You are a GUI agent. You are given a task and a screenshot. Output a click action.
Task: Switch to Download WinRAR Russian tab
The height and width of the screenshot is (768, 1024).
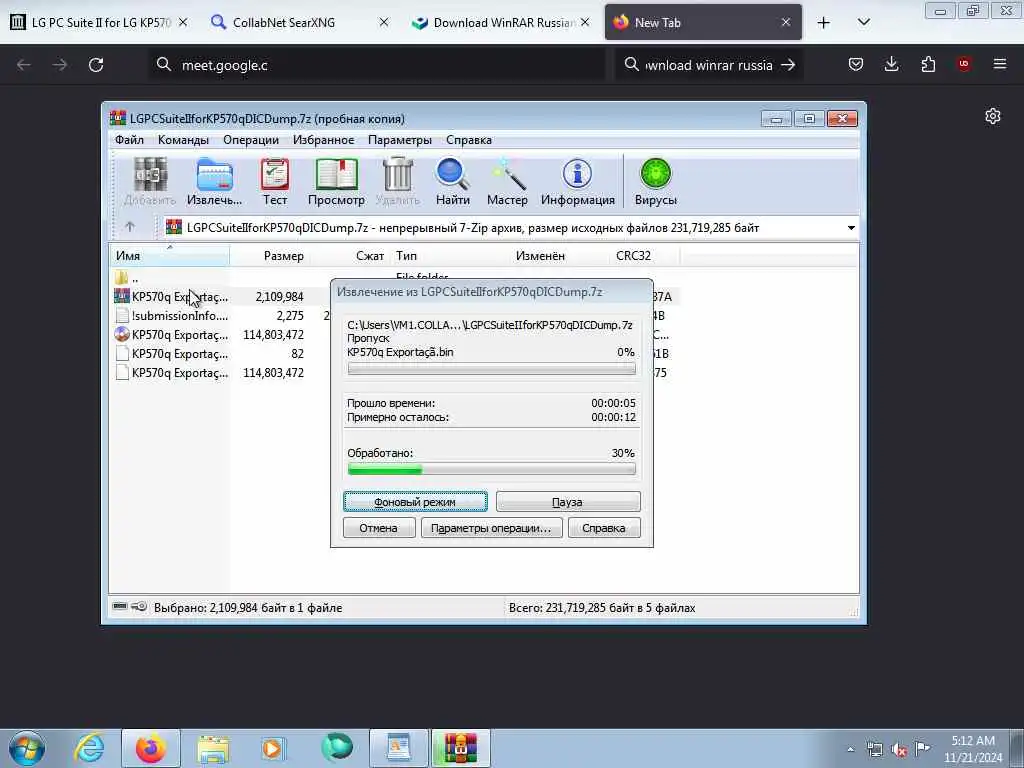point(503,22)
